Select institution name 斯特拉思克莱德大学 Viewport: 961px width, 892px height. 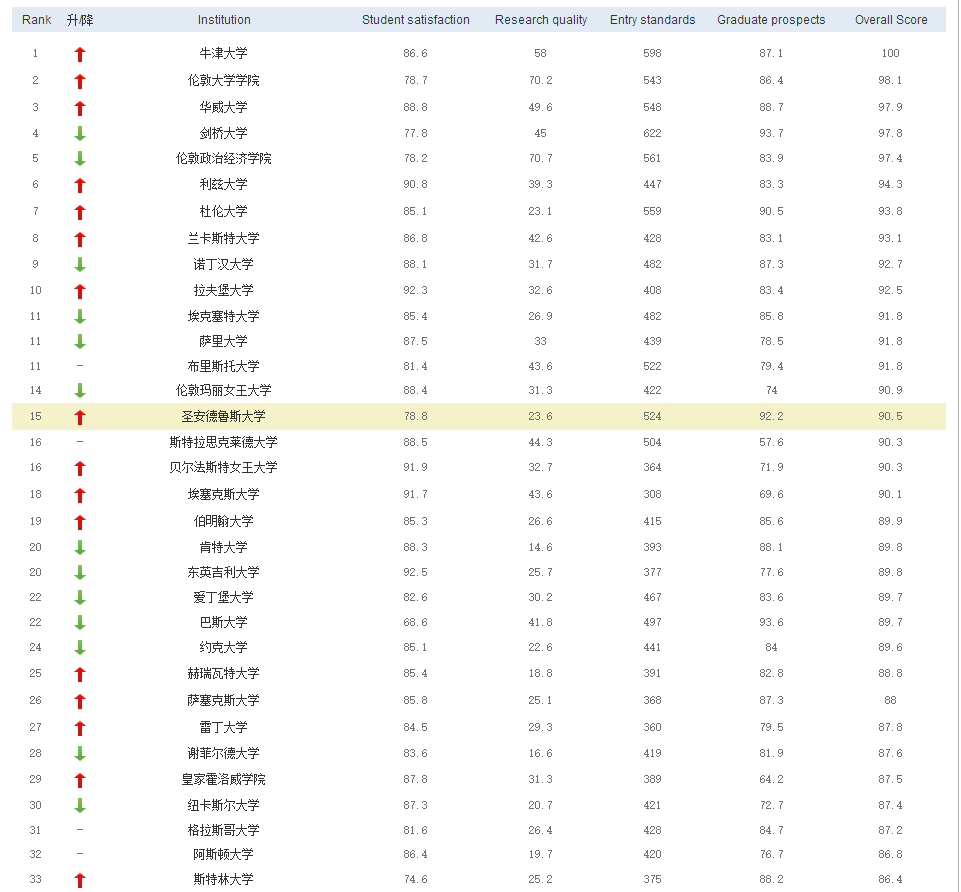click(224, 442)
